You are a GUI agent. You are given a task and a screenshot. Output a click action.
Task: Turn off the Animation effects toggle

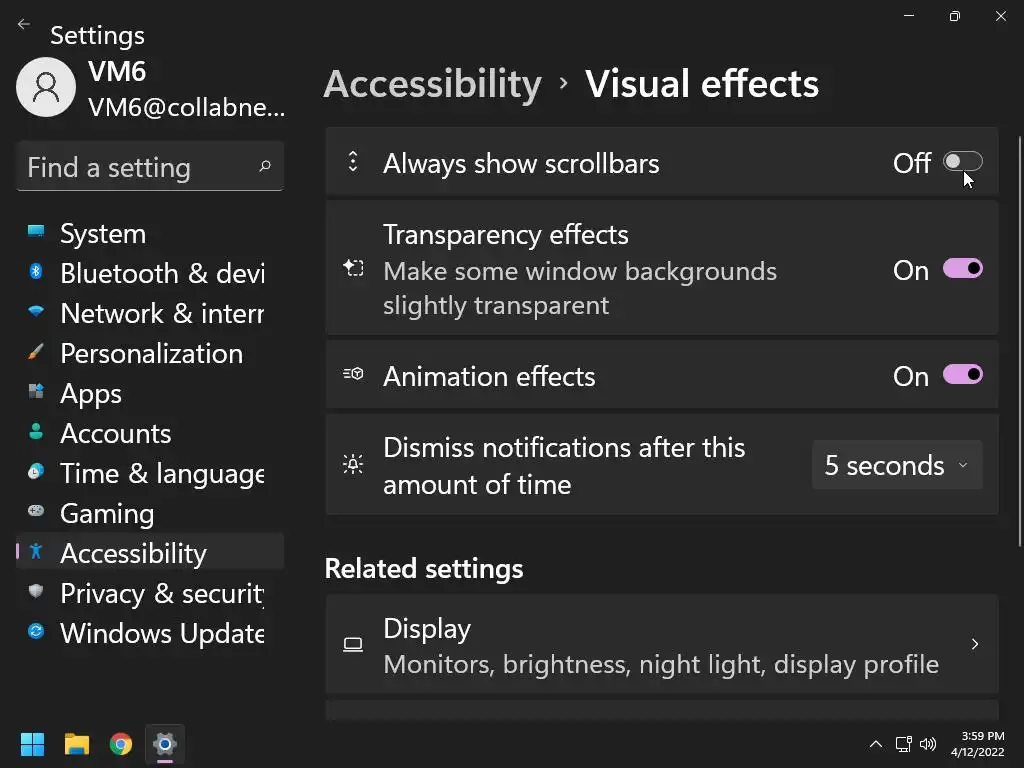click(x=962, y=375)
